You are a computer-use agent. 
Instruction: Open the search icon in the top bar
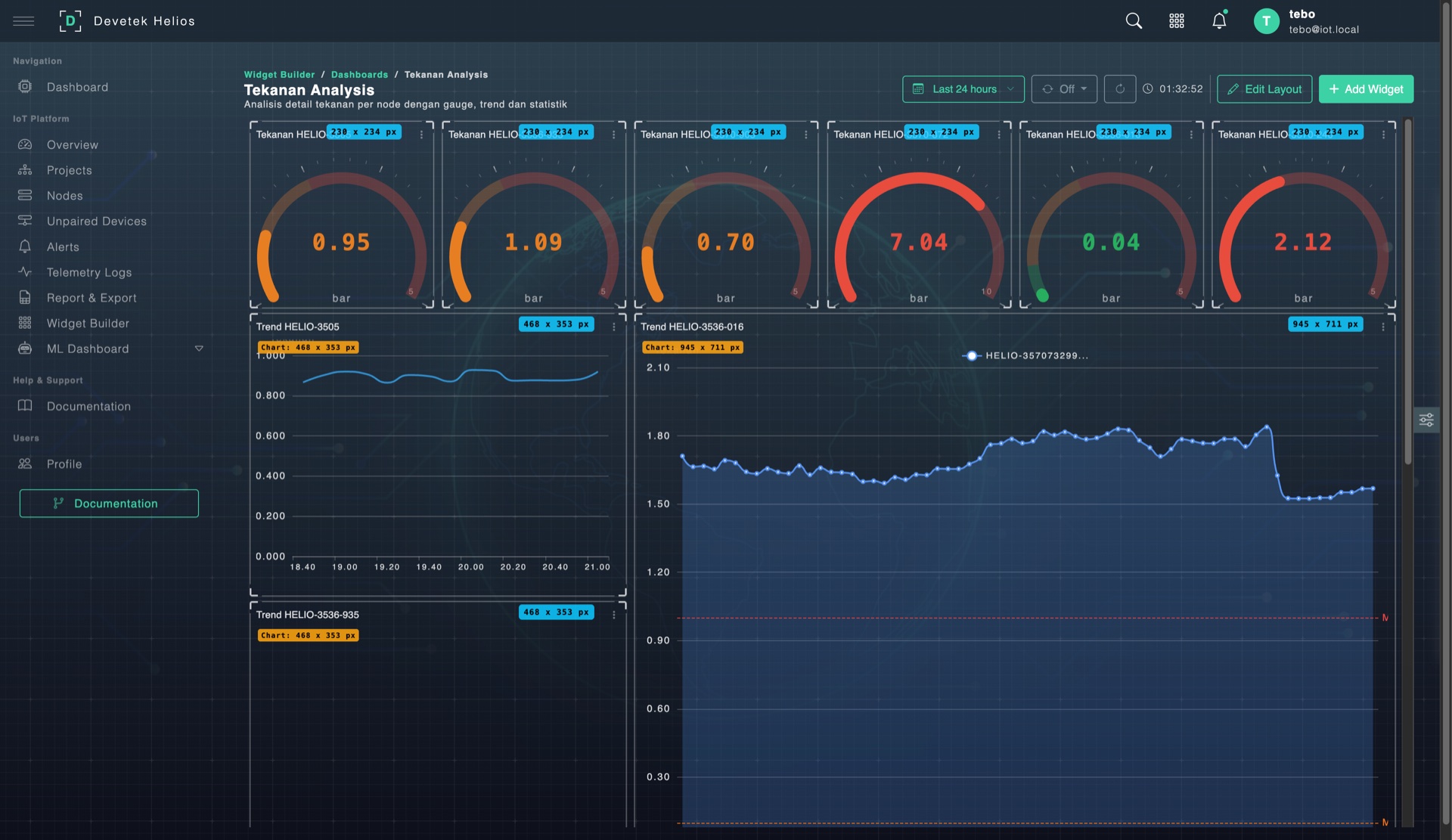(x=1134, y=20)
